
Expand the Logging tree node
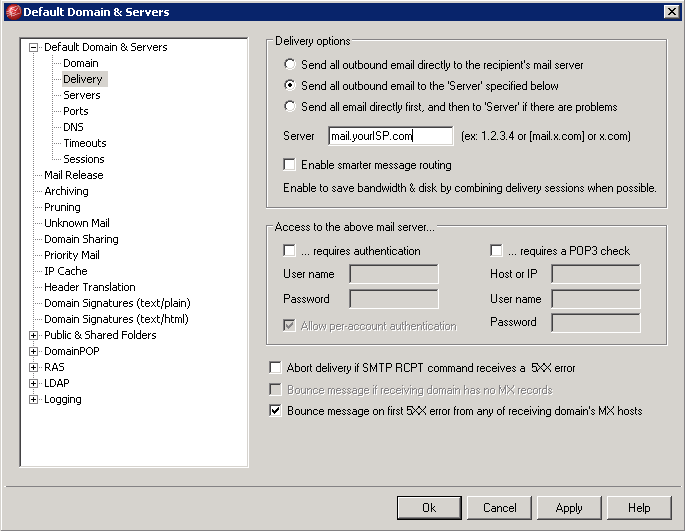(x=33, y=399)
